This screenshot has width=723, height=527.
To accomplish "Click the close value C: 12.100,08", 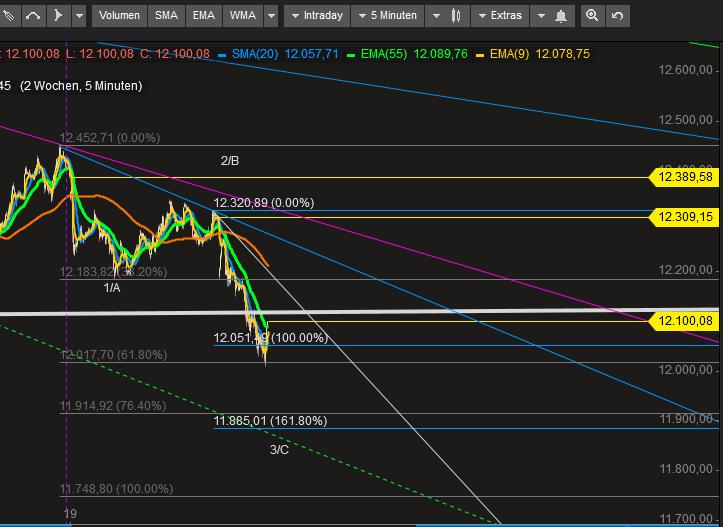I will click(x=175, y=54).
